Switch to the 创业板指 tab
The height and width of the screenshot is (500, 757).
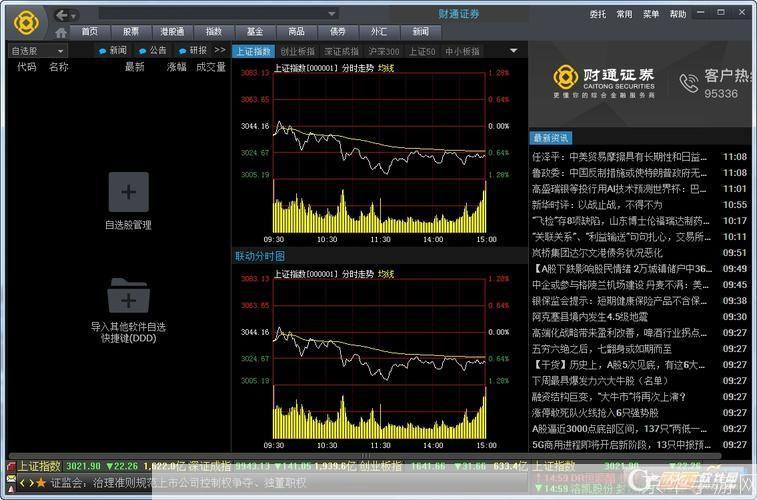(298, 51)
